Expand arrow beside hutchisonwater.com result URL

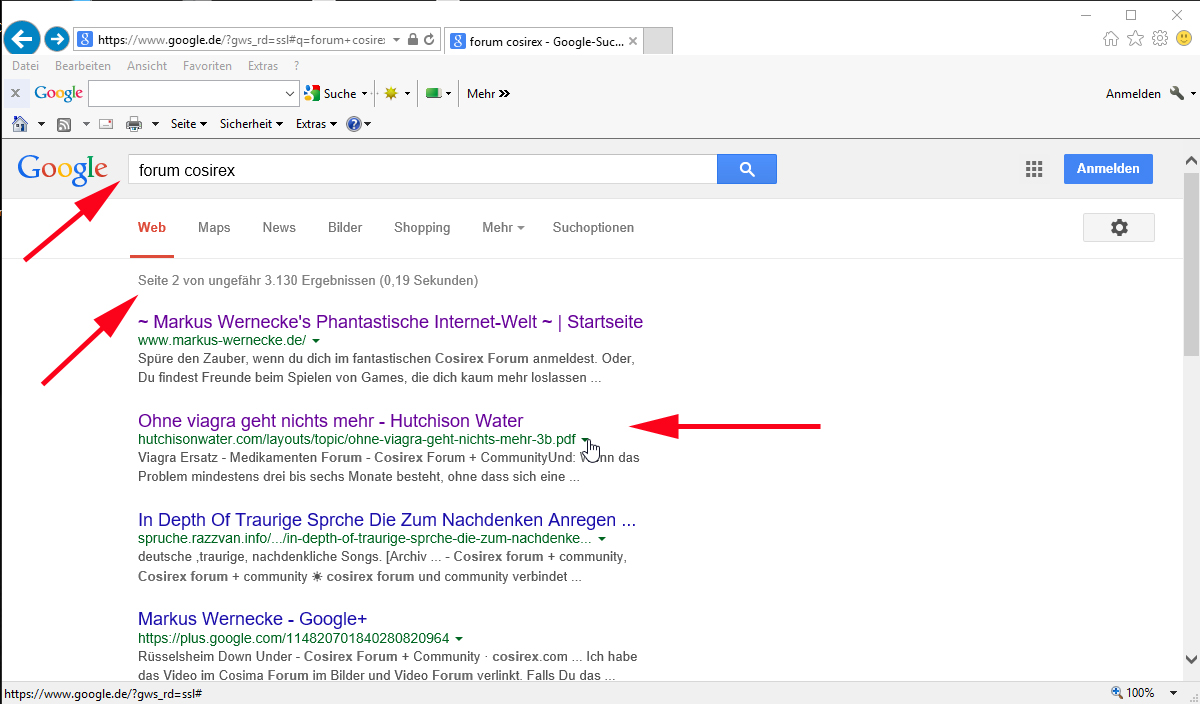click(586, 440)
